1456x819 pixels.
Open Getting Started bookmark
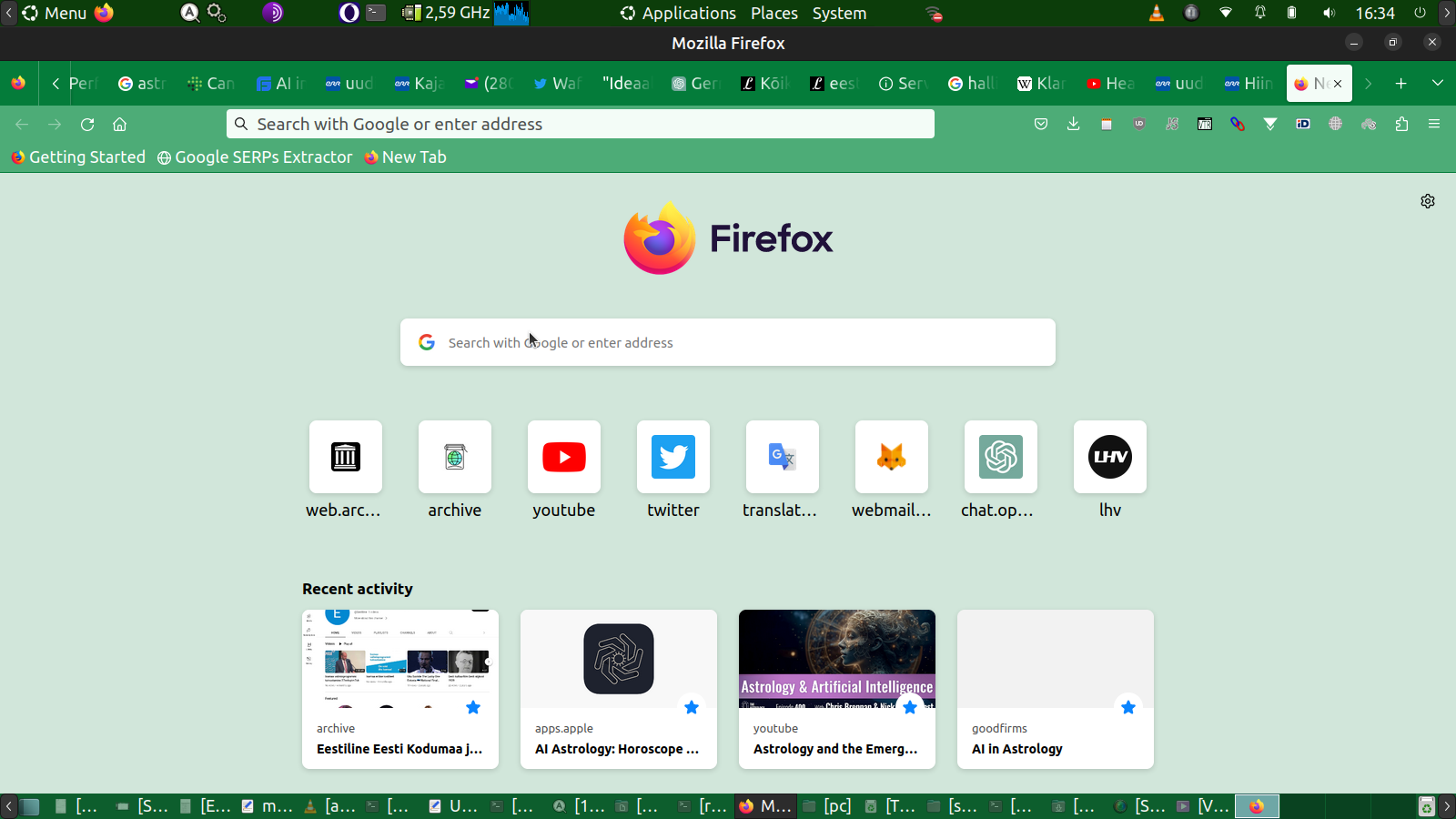[x=78, y=157]
